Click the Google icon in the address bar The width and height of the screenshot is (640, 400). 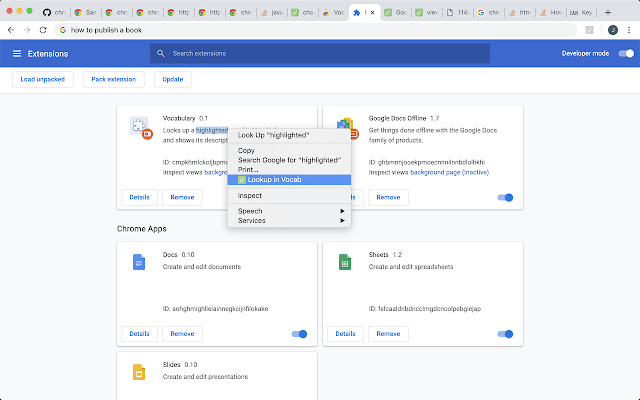(63, 30)
